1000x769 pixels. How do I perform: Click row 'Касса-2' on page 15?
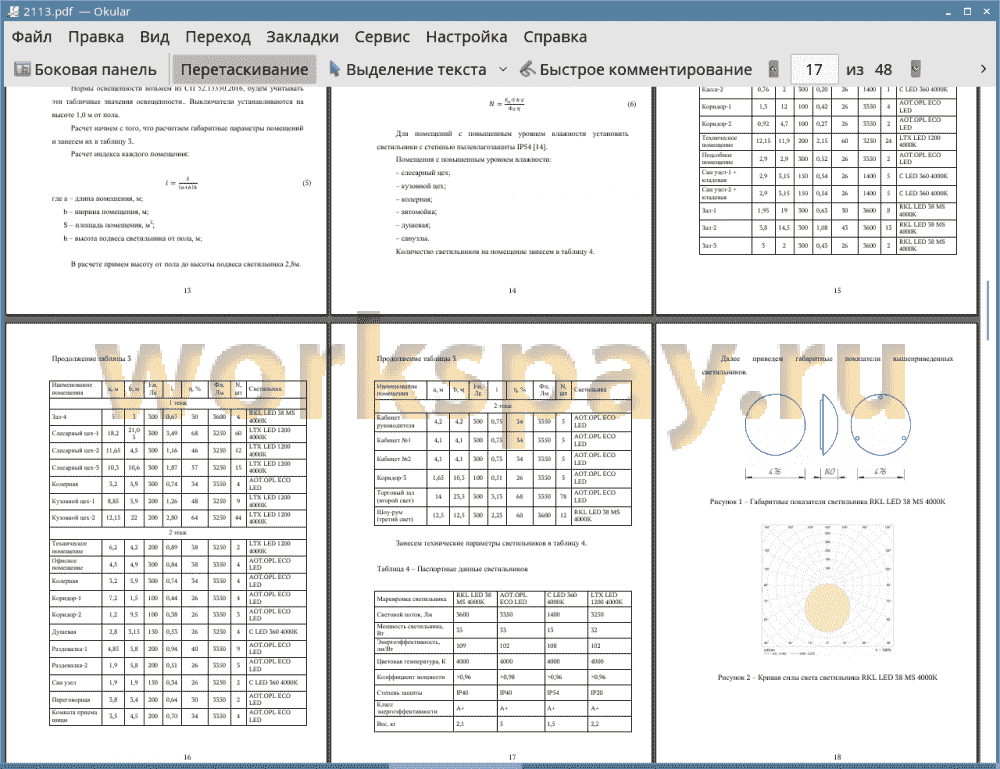(828, 90)
